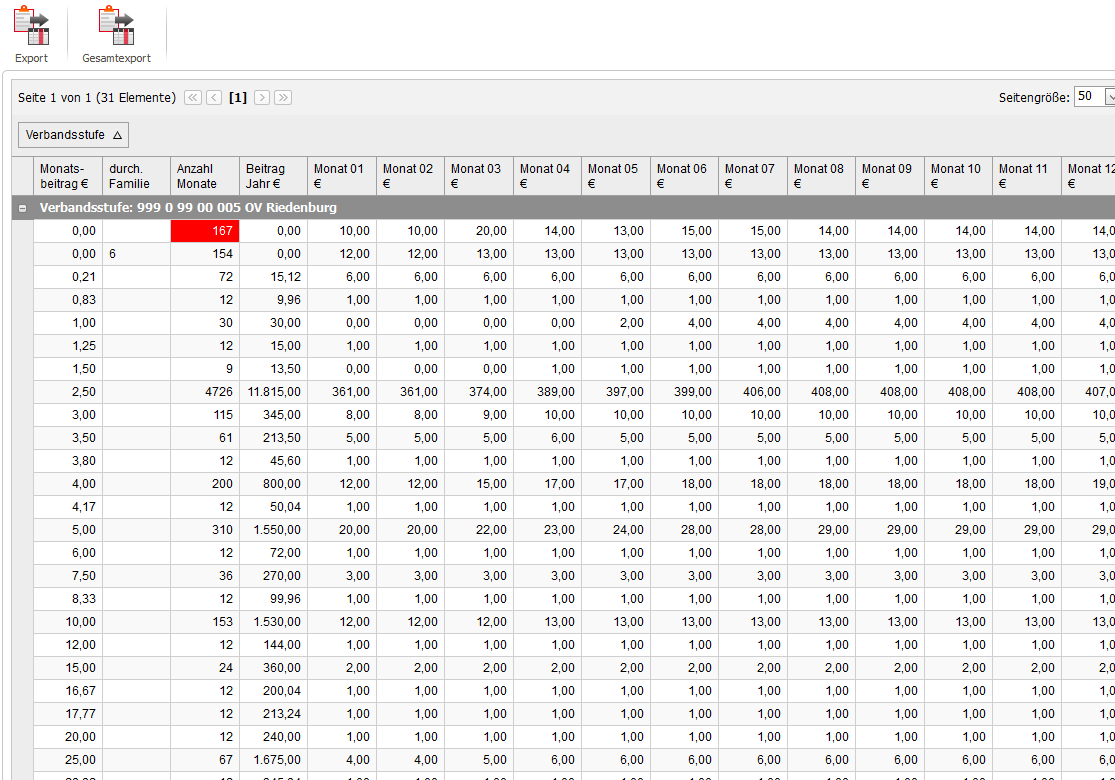Go to the next page arrow

[x=262, y=97]
